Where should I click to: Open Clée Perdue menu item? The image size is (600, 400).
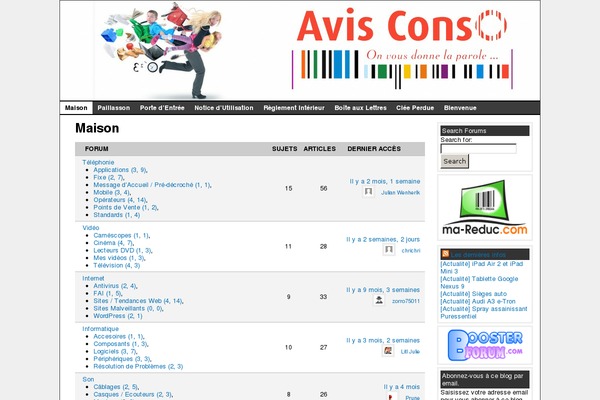415,108
